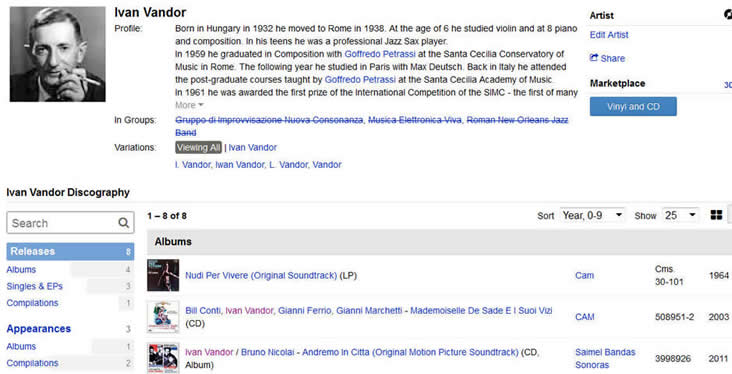Open the Sort Year dropdown

point(592,215)
